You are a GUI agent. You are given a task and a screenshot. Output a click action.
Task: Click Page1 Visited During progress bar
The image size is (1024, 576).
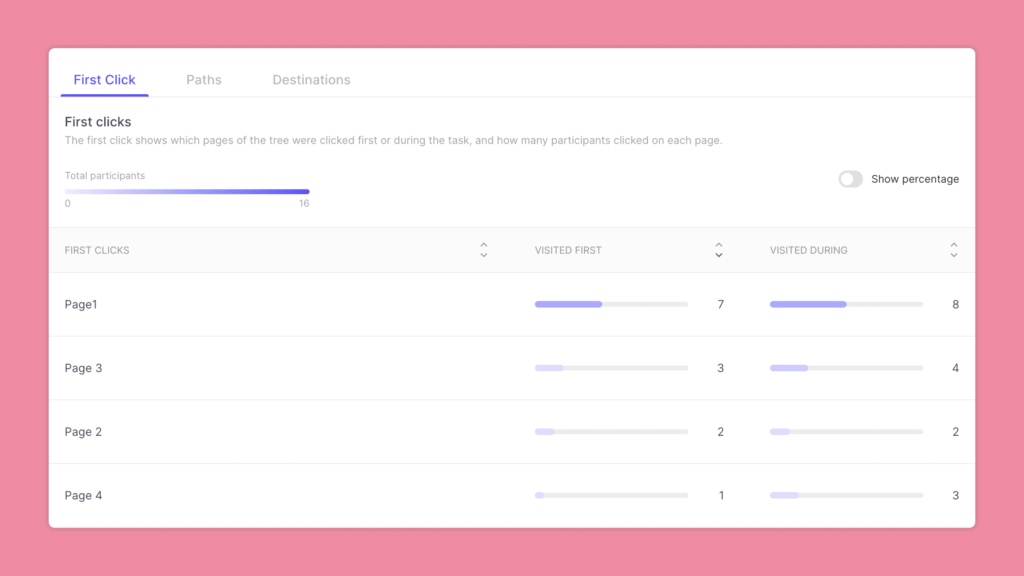(846, 304)
